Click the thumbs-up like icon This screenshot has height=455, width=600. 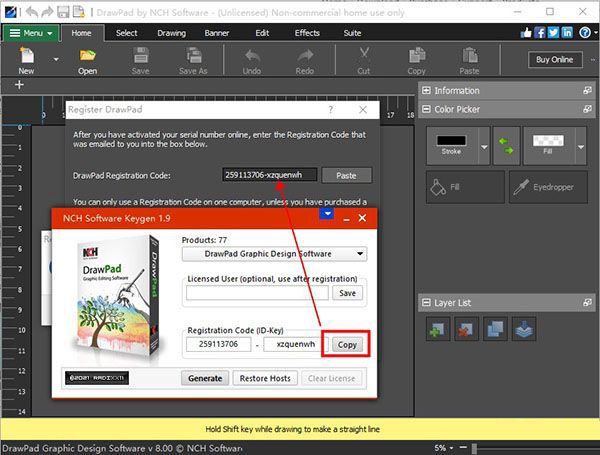(x=526, y=33)
